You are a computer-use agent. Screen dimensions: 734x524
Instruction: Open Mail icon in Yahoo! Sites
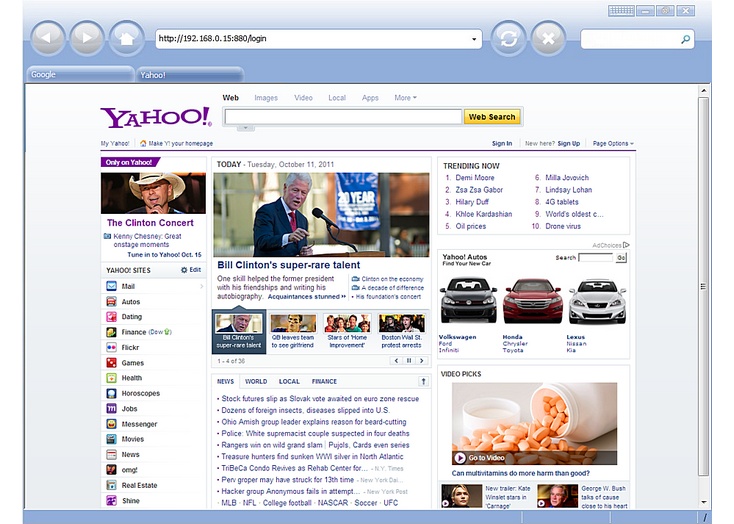pyautogui.click(x=111, y=286)
